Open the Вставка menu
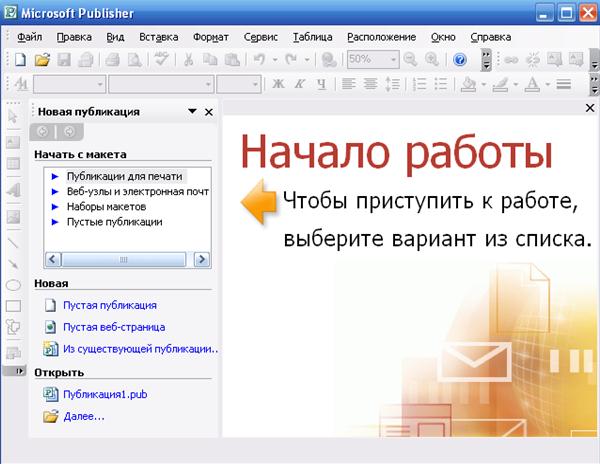 pyautogui.click(x=158, y=37)
